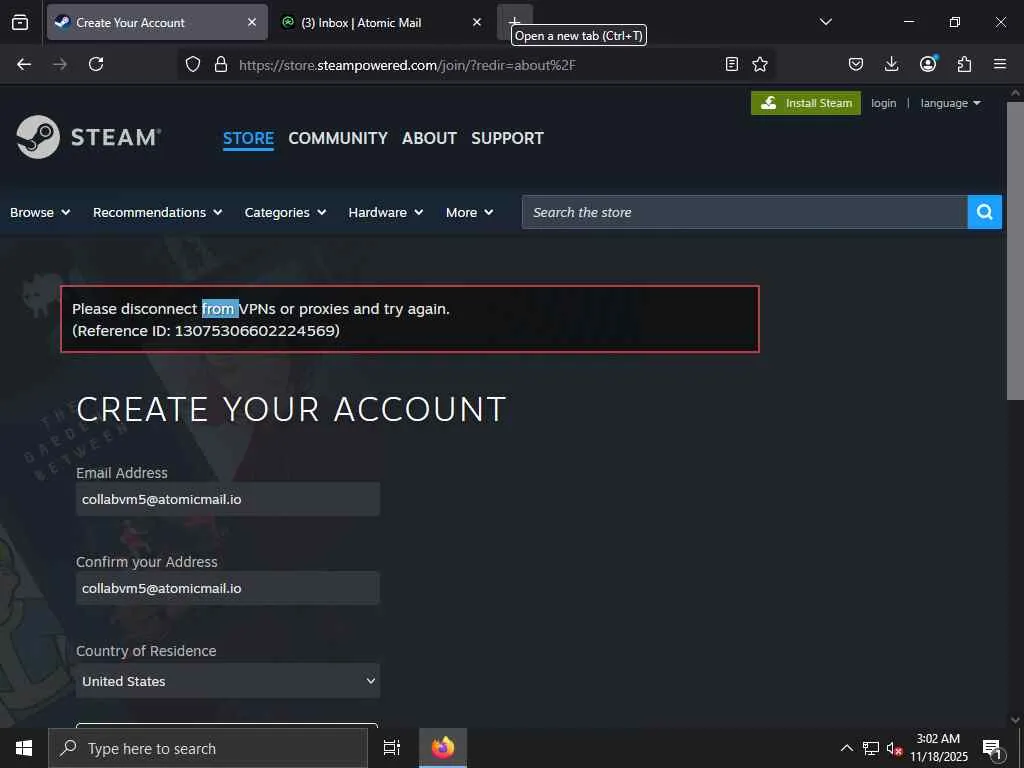Toggle reader view icon

732,64
